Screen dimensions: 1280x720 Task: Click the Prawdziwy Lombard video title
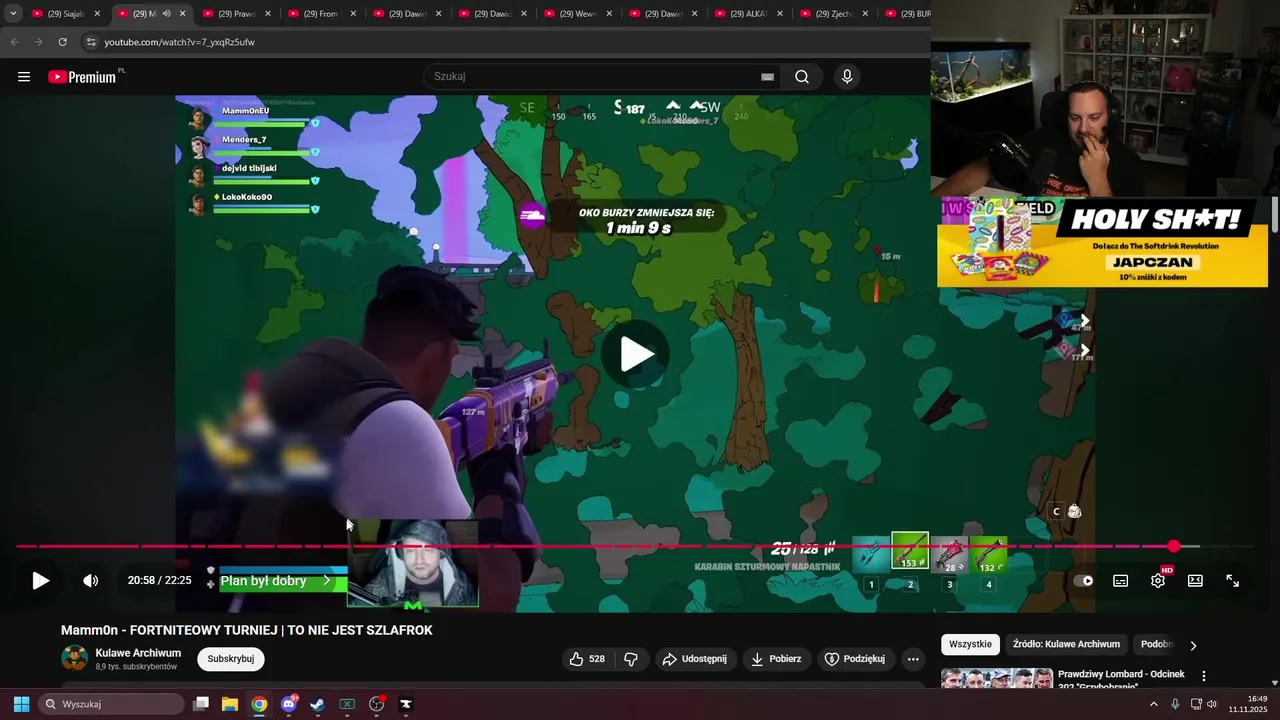[x=1121, y=679]
